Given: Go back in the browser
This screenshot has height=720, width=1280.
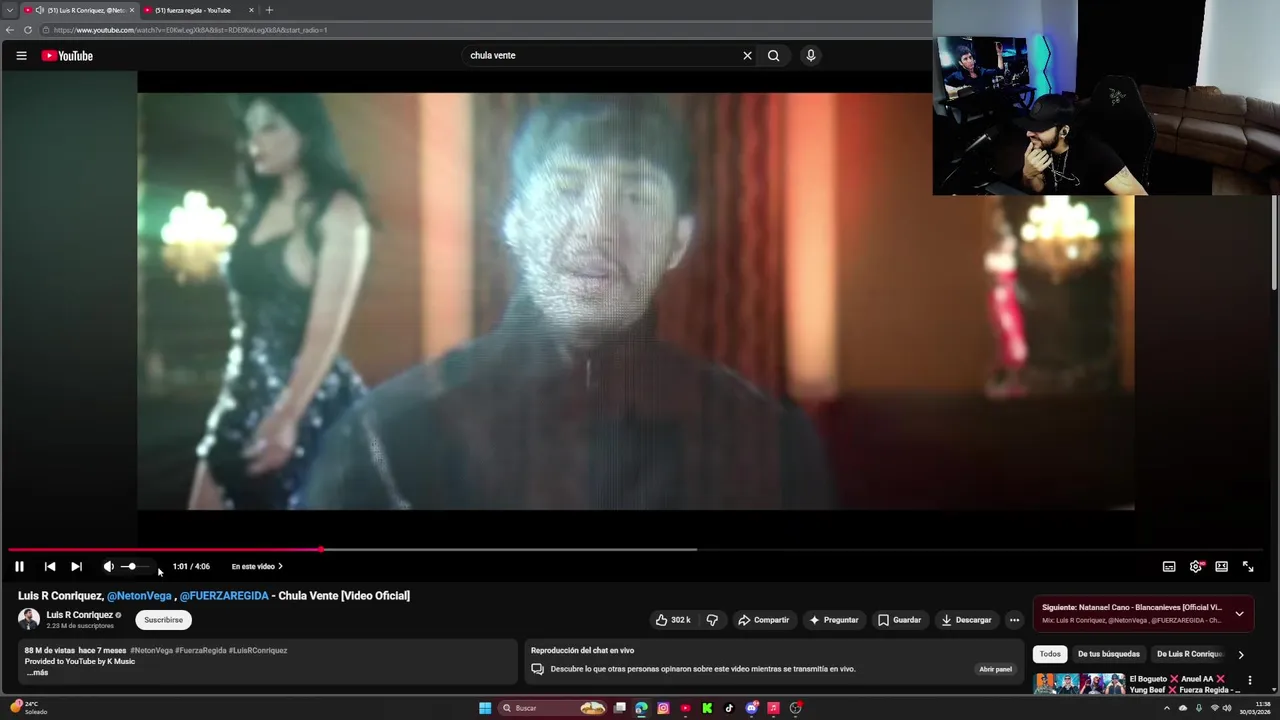Looking at the screenshot, I should 10,30.
